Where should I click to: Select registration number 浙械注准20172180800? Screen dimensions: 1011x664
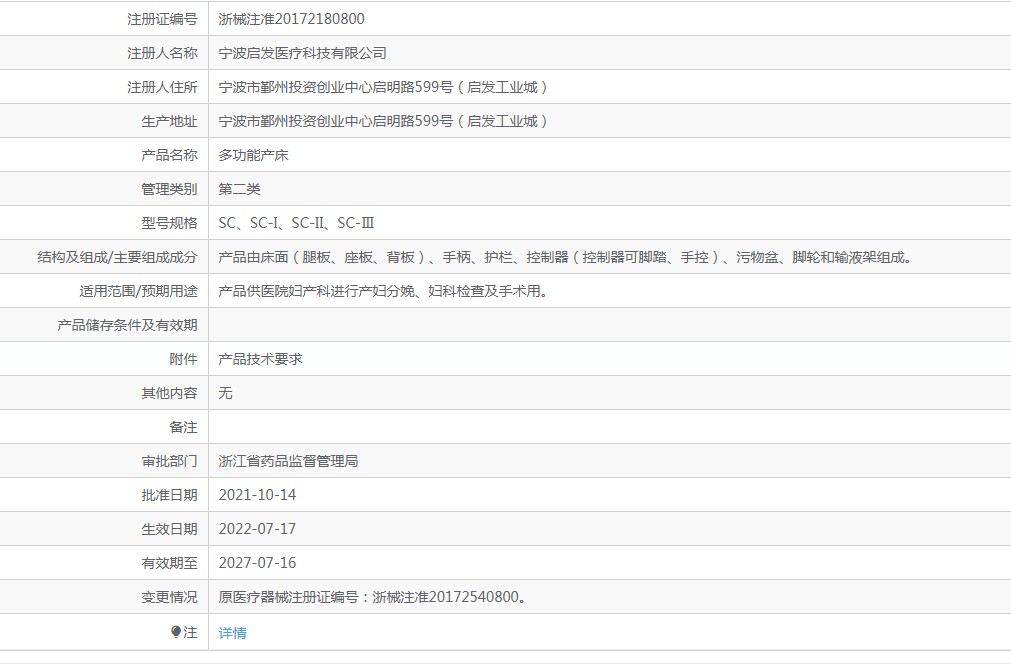coord(291,19)
